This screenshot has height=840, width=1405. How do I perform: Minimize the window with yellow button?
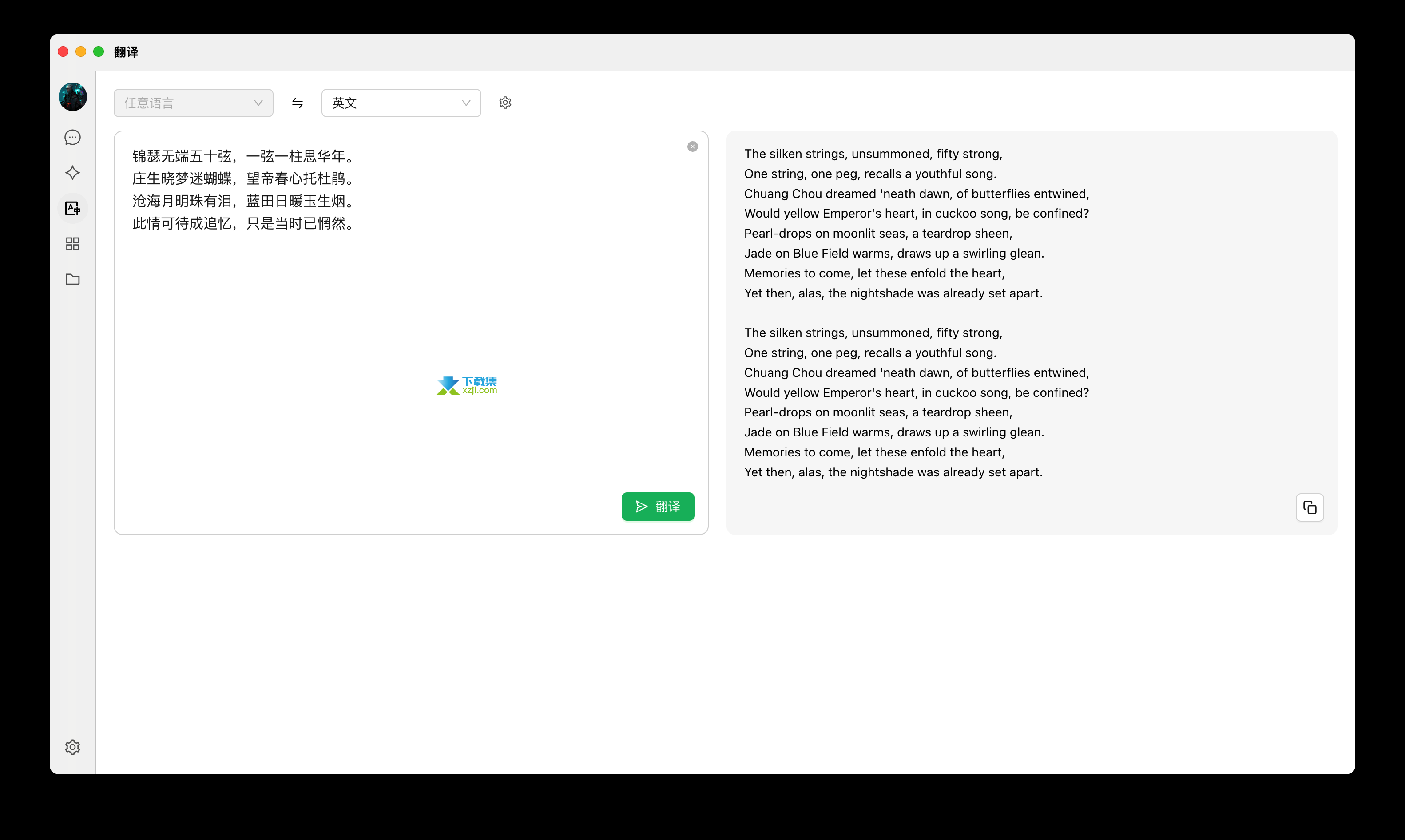pyautogui.click(x=81, y=52)
